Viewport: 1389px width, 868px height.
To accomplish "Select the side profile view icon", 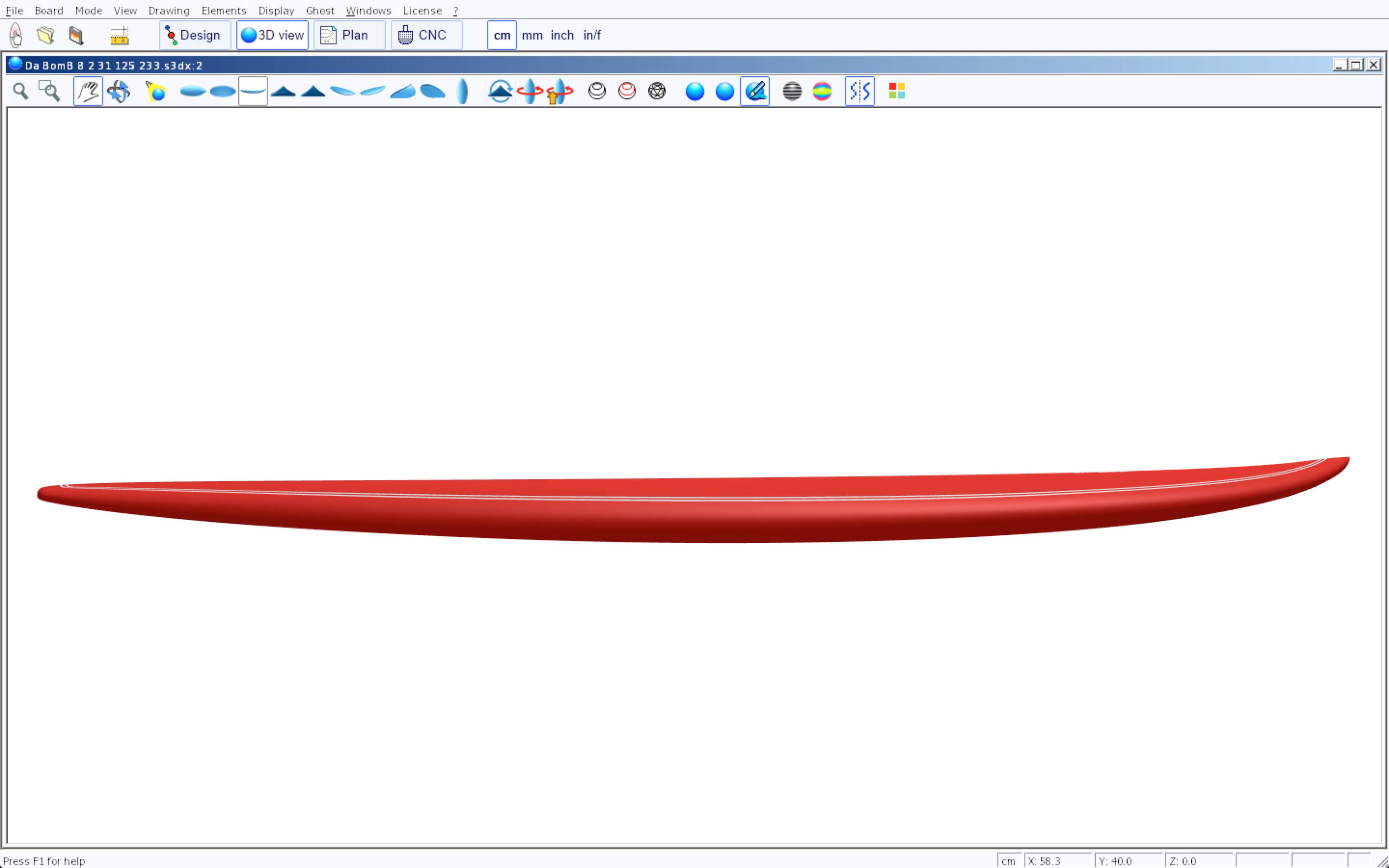I will pos(253,91).
